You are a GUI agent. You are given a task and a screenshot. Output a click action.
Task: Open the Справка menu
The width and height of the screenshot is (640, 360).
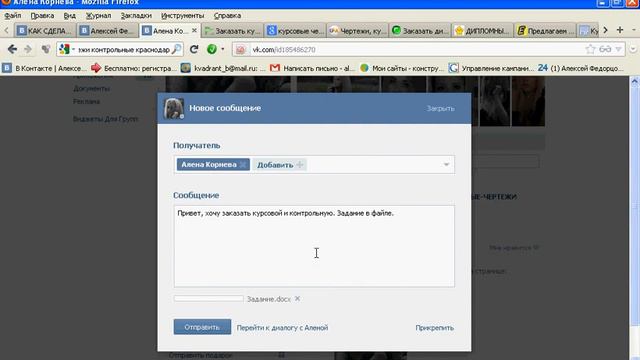coord(227,16)
